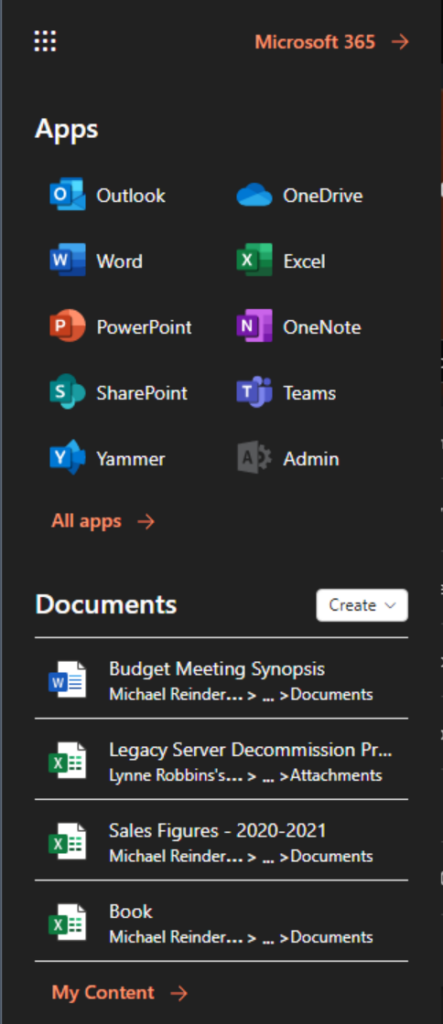Click the path line under Budget Meeting Synopsis

[x=241, y=694]
